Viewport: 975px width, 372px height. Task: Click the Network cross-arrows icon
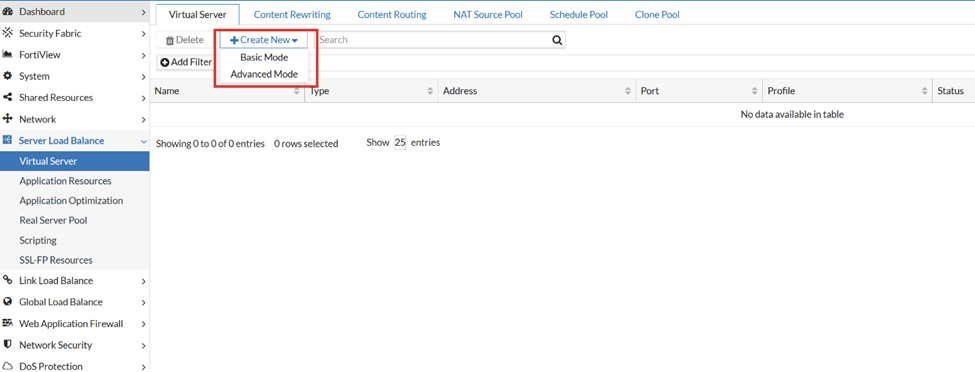8,119
